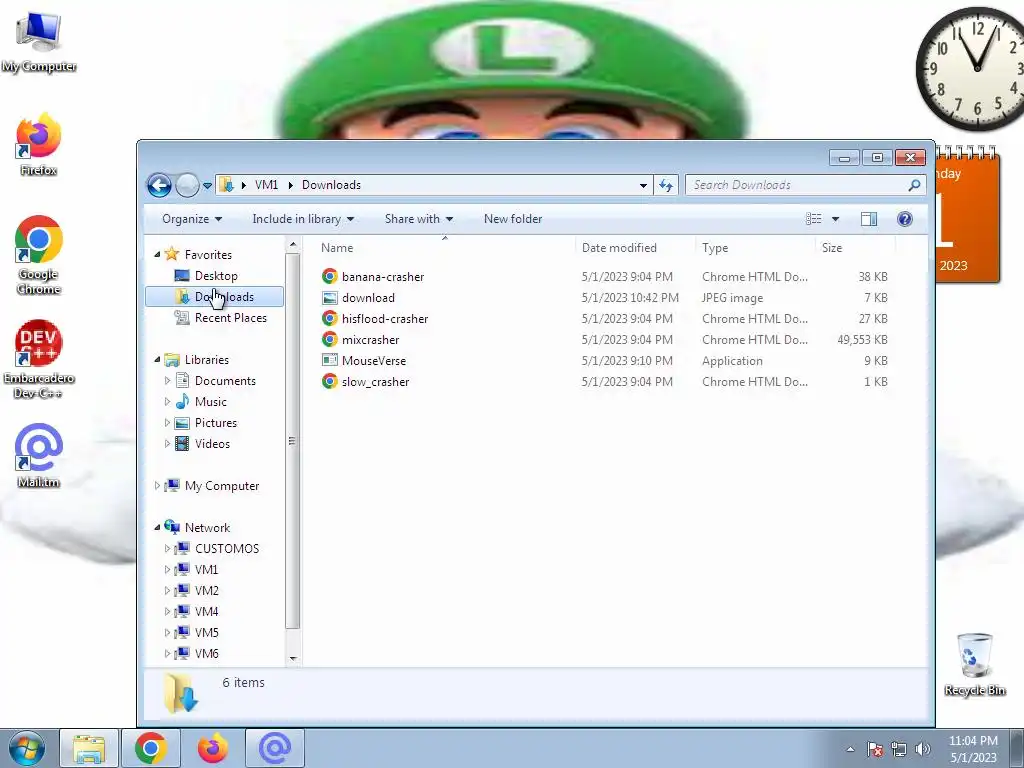The image size is (1024, 768).
Task: Select the MouseVerse application icon
Action: [x=330, y=360]
